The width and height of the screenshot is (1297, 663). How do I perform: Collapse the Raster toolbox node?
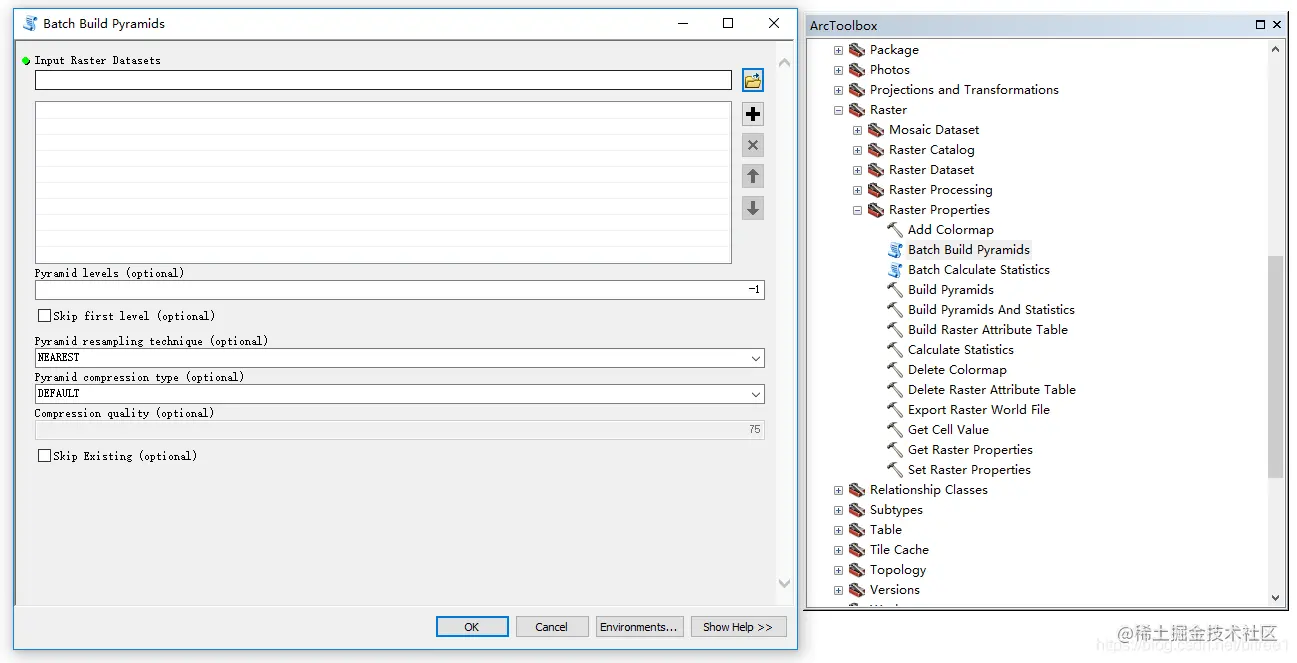click(x=839, y=110)
